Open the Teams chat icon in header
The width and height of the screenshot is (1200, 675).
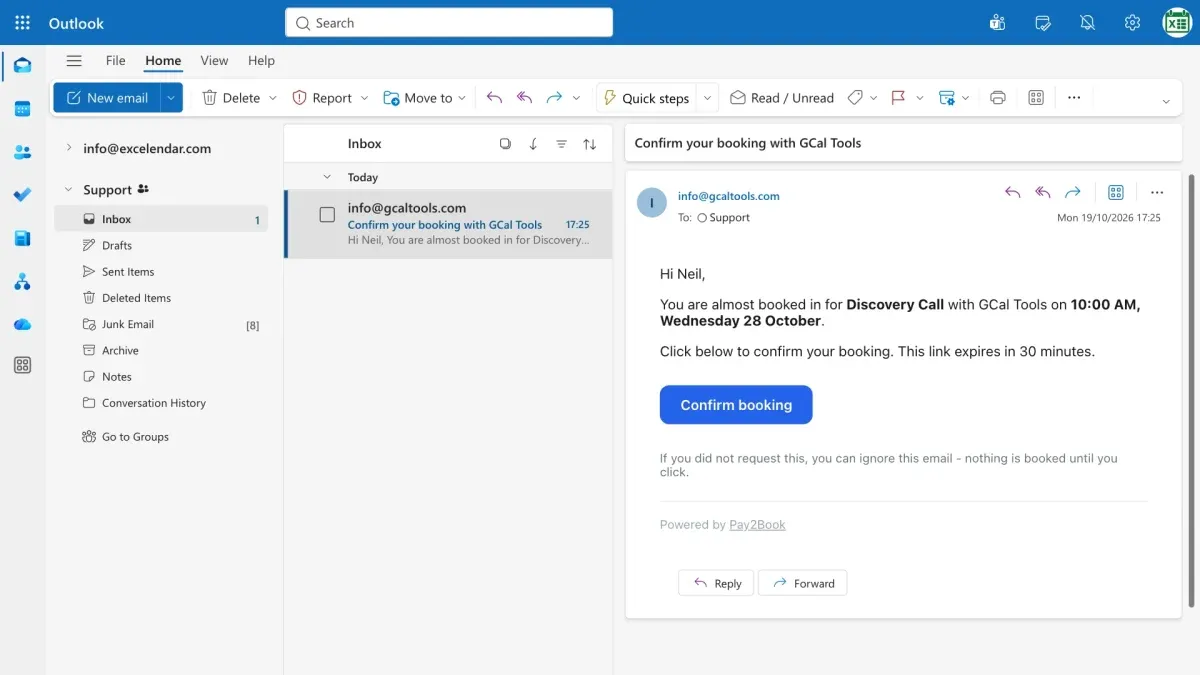[997, 23]
